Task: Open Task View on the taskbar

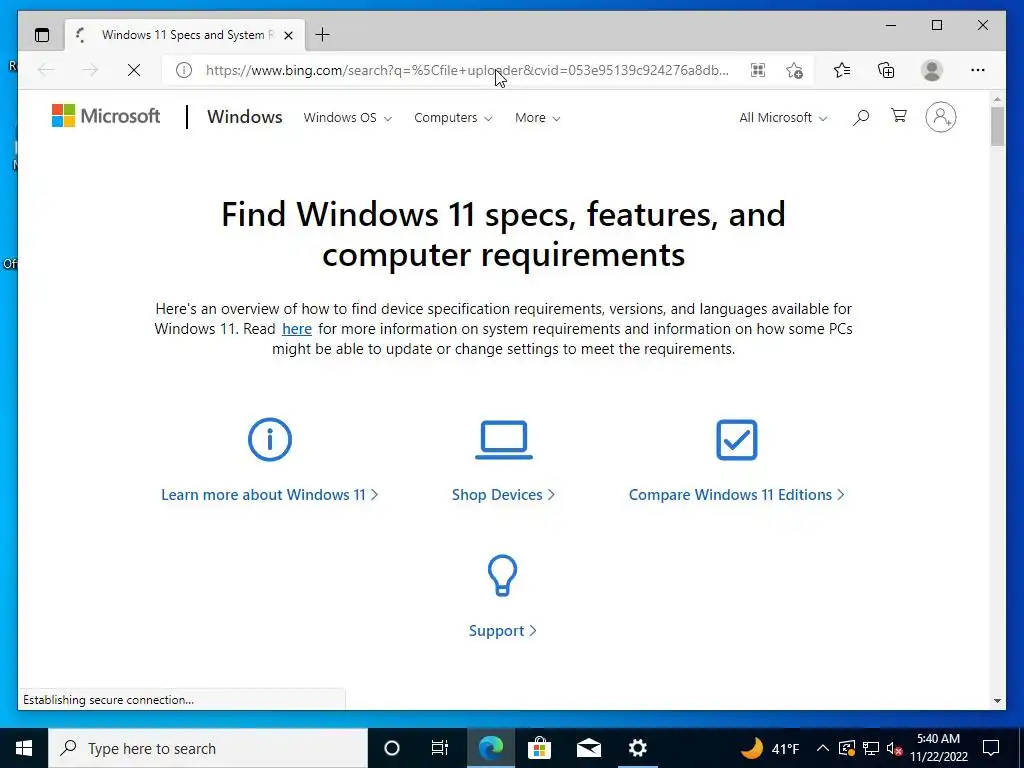Action: point(440,748)
